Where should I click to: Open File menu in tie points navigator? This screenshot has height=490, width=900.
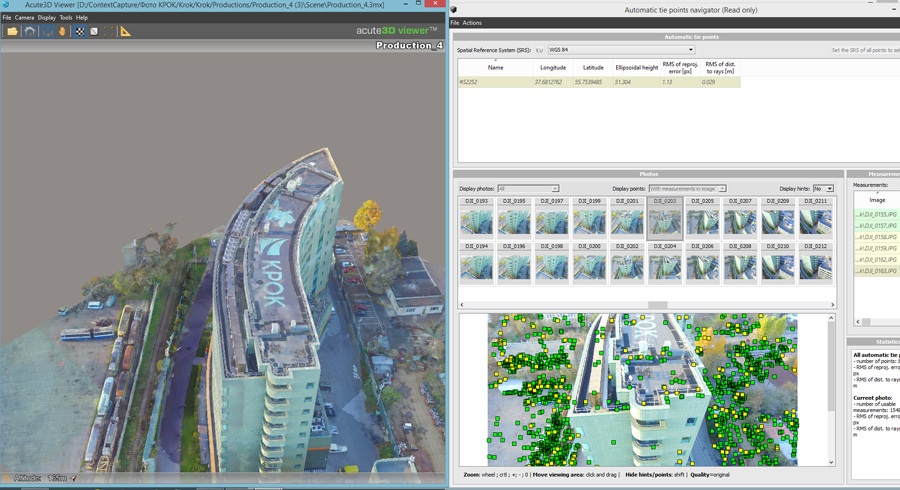click(455, 23)
